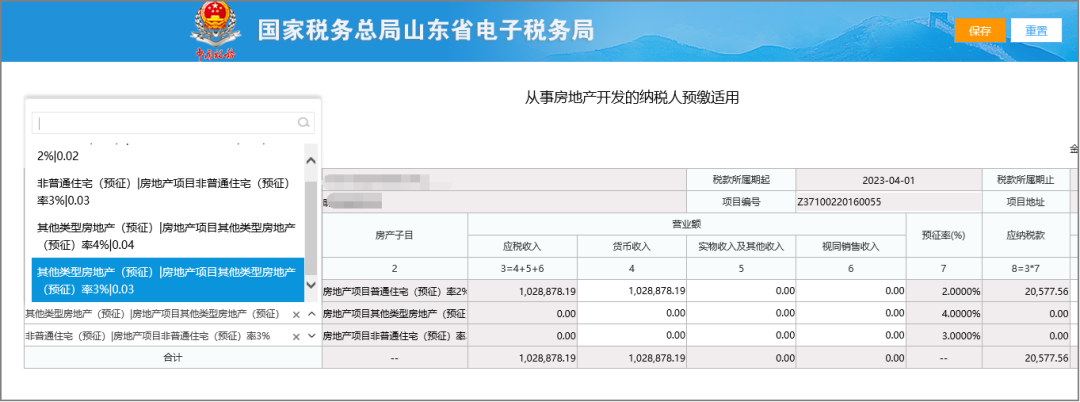Click 视同销售收入 cell in third row
This screenshot has height=402, width=1080.
click(851, 335)
